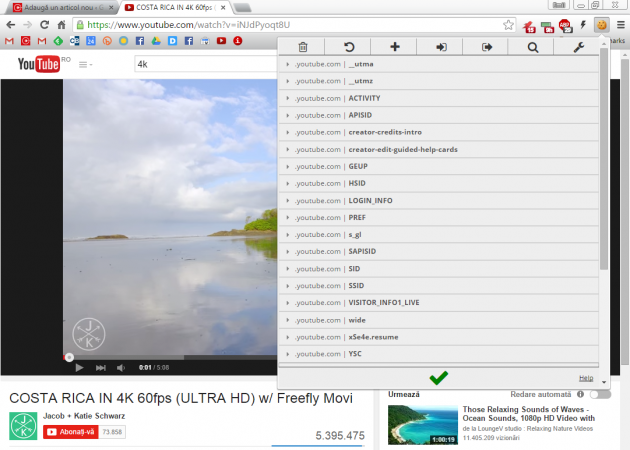Expand the creator-edit-guided-help-cards cookie row

tap(439, 149)
